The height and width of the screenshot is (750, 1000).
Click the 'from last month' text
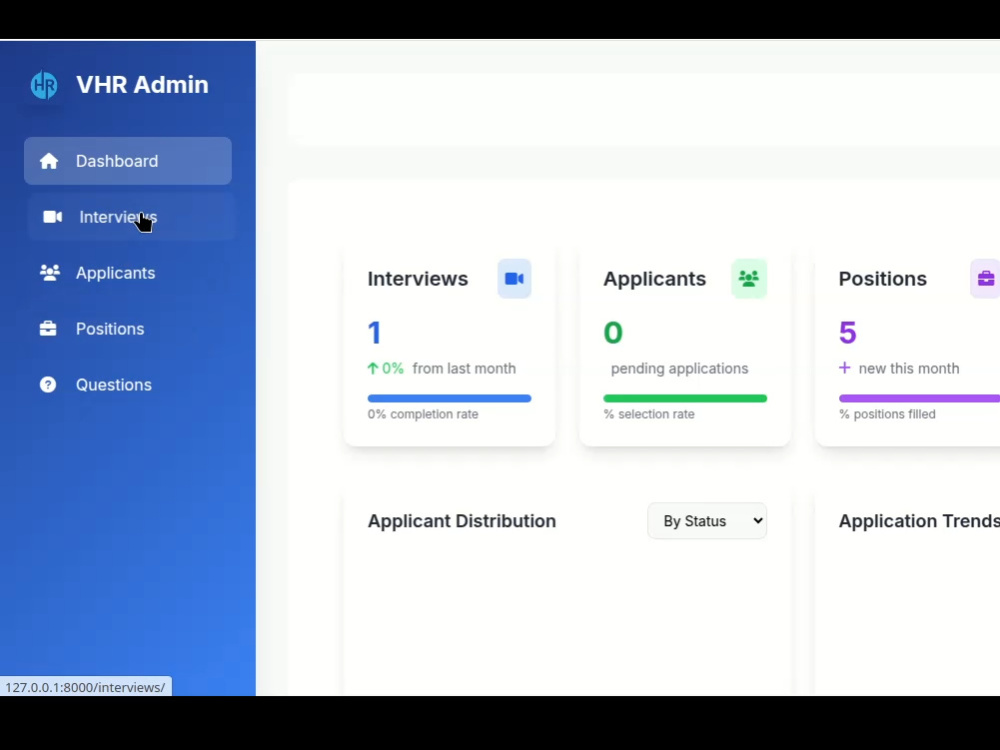464,369
